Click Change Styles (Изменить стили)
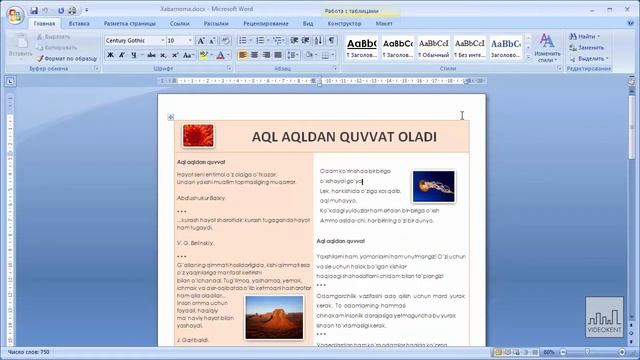Screen dimensions: 640x360 (x=547, y=48)
